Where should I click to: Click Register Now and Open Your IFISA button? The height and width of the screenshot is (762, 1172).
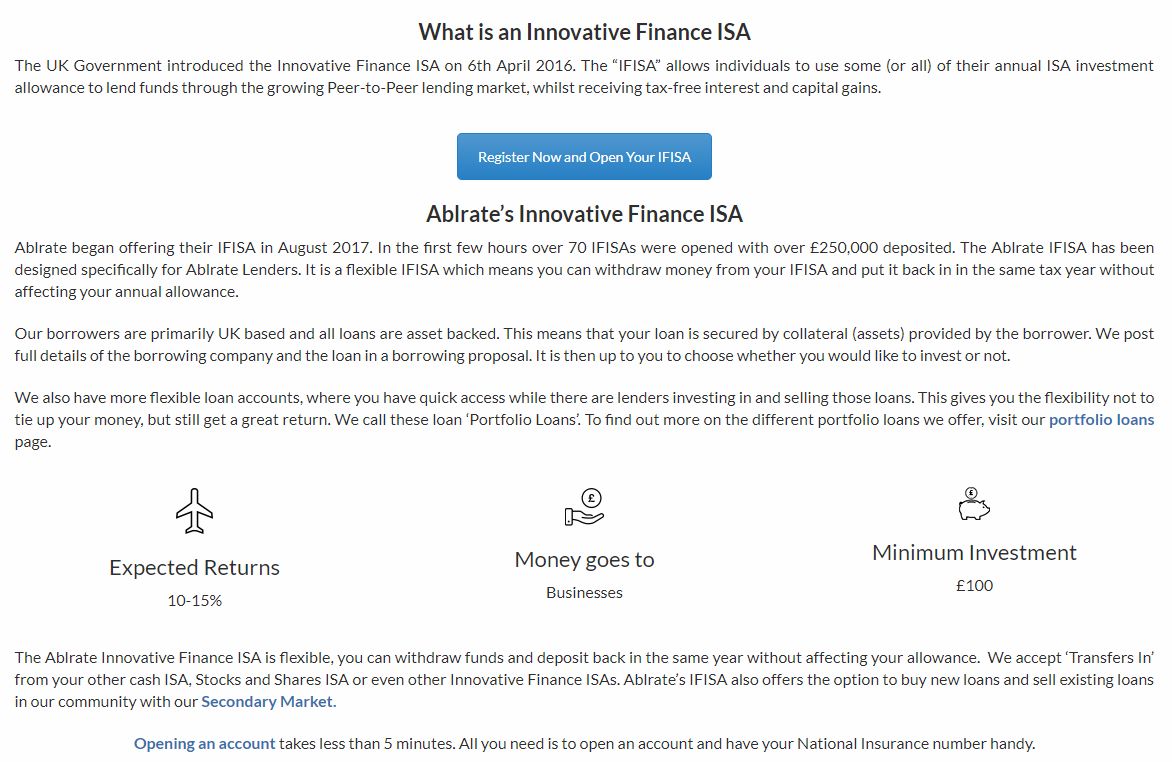[x=584, y=156]
